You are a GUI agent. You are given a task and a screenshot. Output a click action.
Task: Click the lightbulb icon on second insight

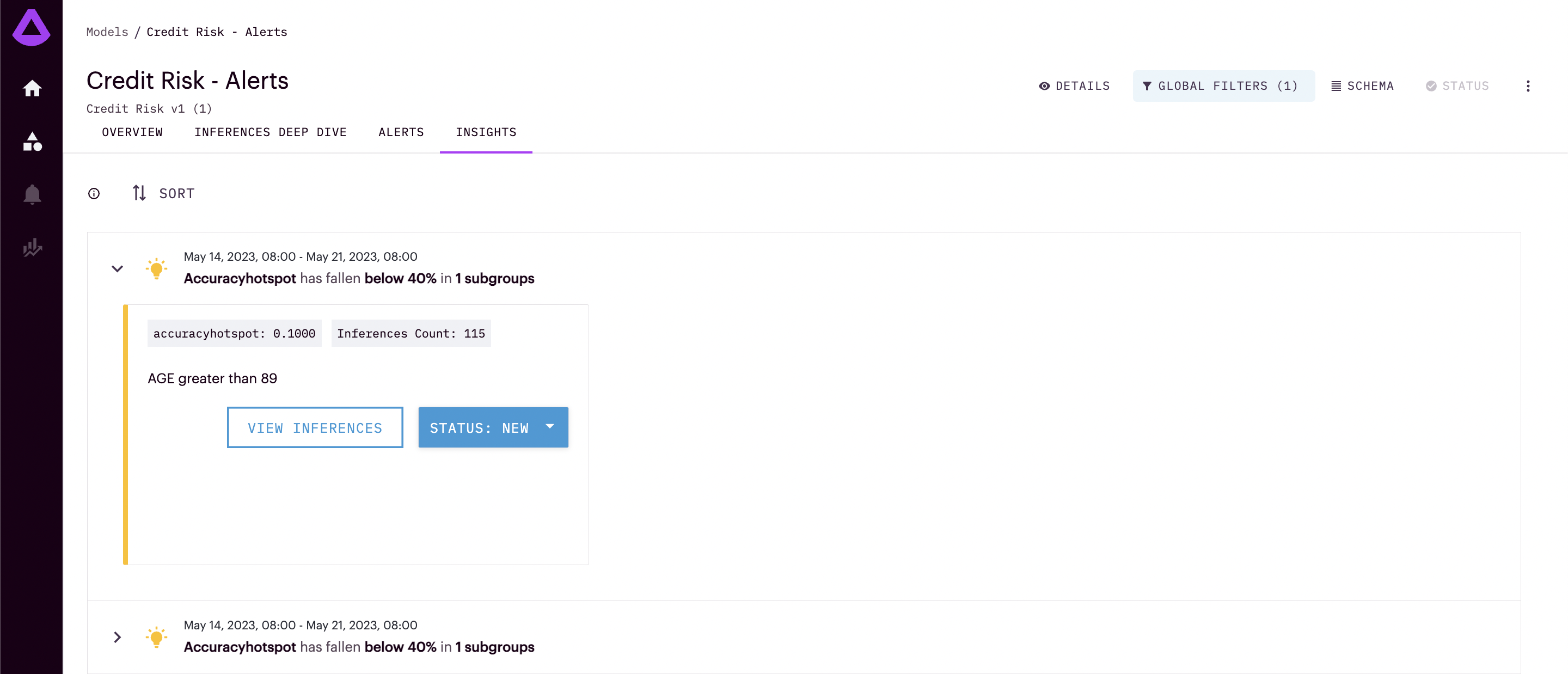pos(156,637)
